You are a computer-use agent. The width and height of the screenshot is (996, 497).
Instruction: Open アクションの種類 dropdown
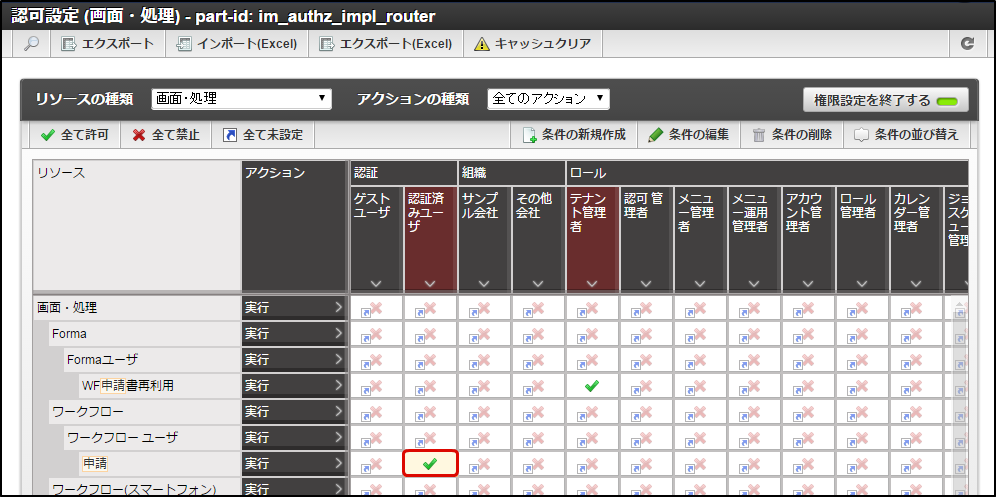[x=548, y=99]
